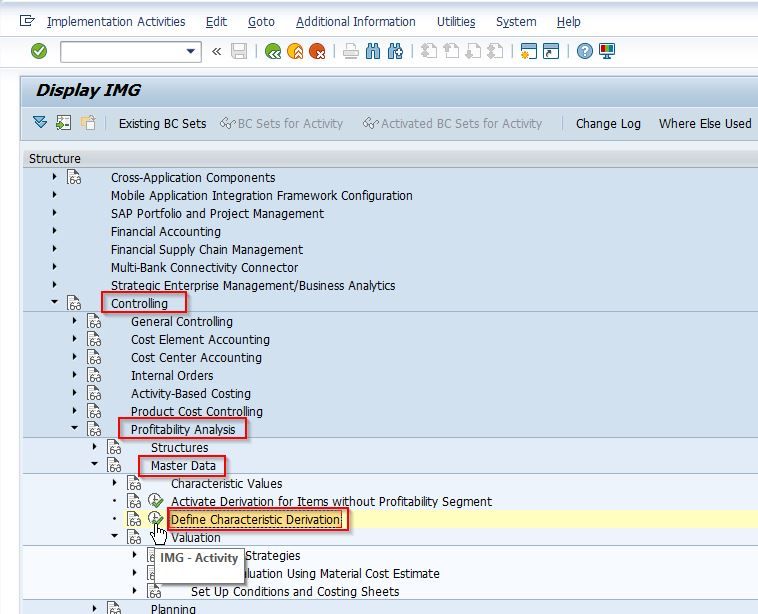The width and height of the screenshot is (758, 614).
Task: Click the Find binoculars icon
Action: (x=373, y=51)
